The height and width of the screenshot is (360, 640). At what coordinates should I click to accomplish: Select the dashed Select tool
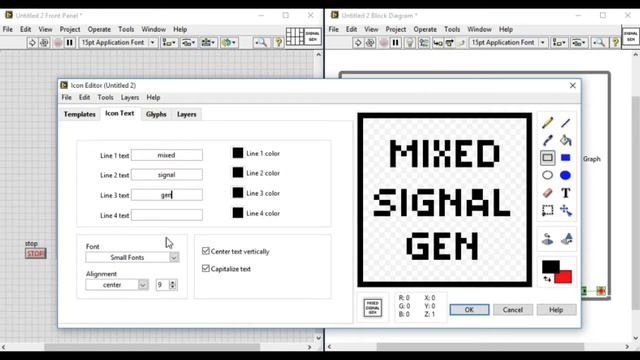pyautogui.click(x=547, y=210)
